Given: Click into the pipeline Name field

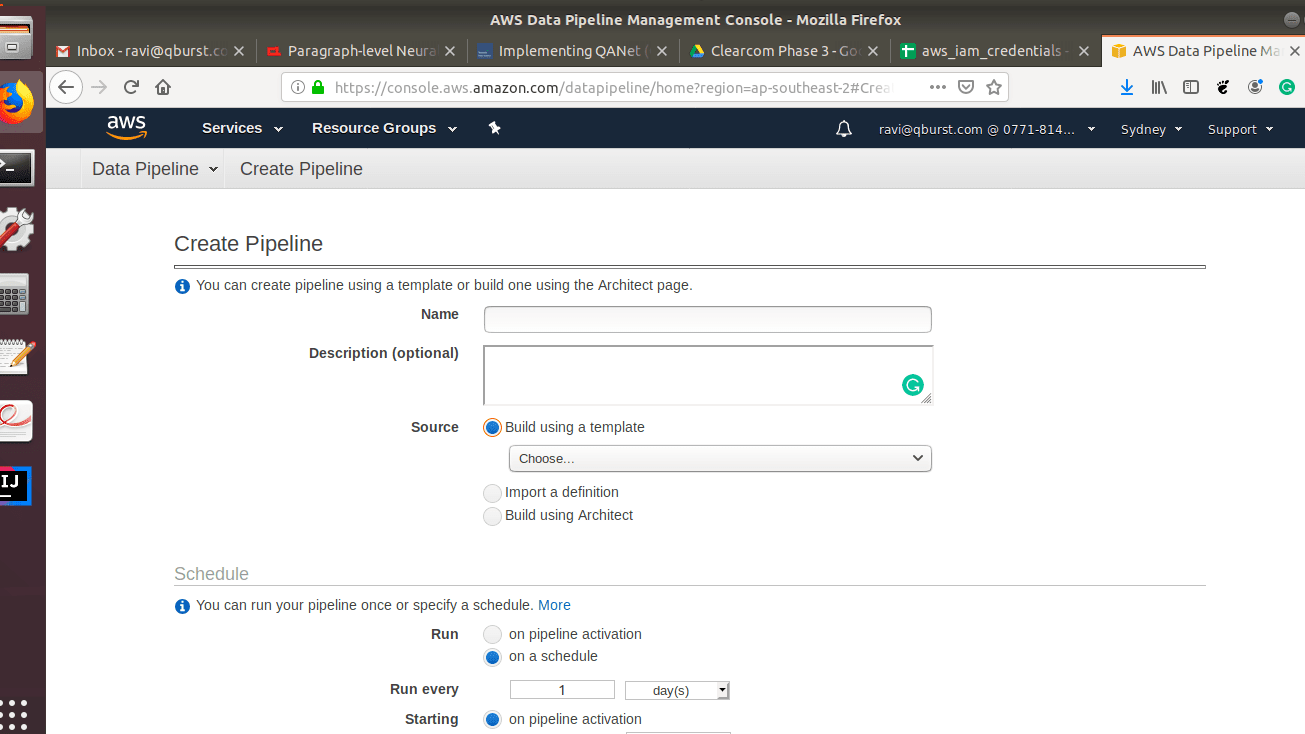Looking at the screenshot, I should (708, 319).
